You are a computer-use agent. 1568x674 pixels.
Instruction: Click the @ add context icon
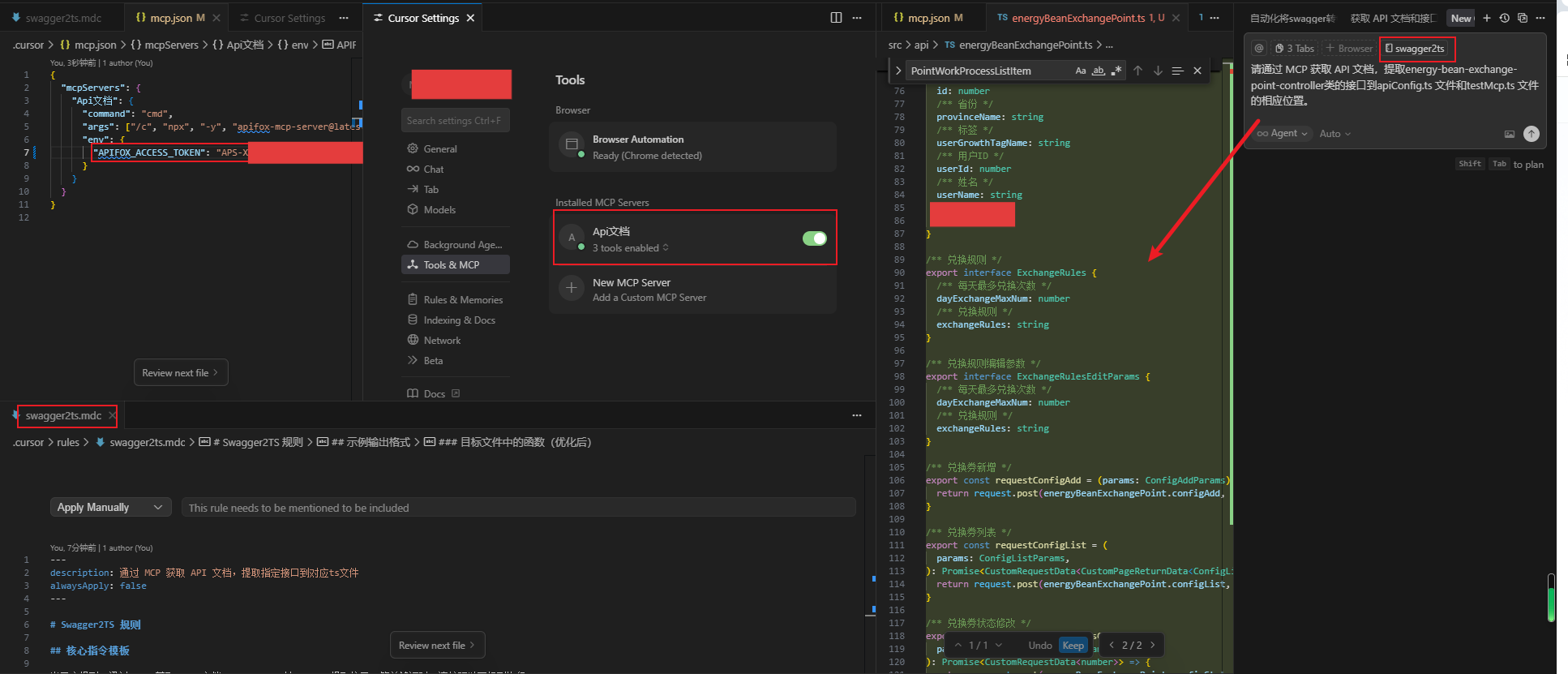(x=1258, y=49)
